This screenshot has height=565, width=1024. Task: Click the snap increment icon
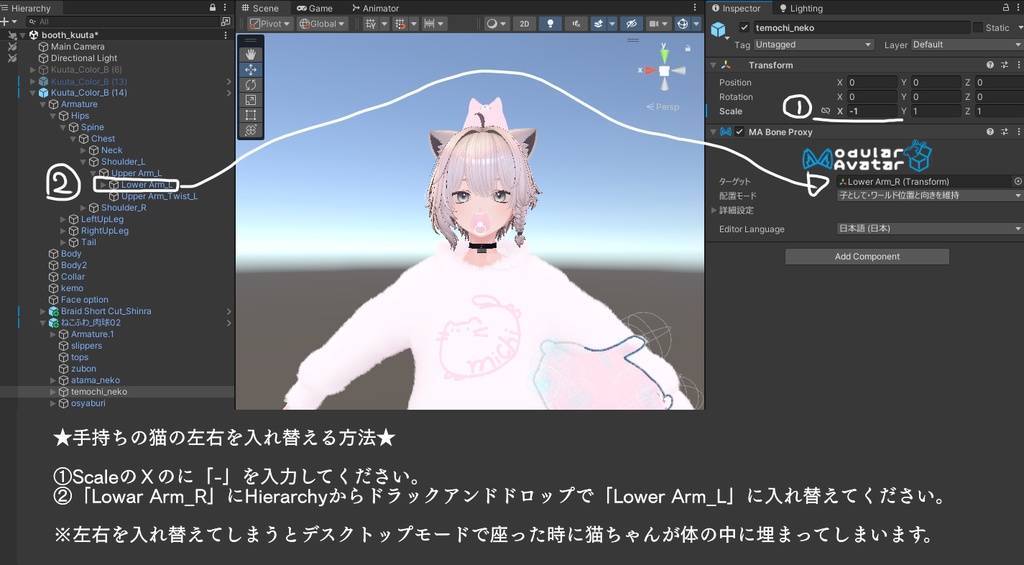click(x=429, y=24)
